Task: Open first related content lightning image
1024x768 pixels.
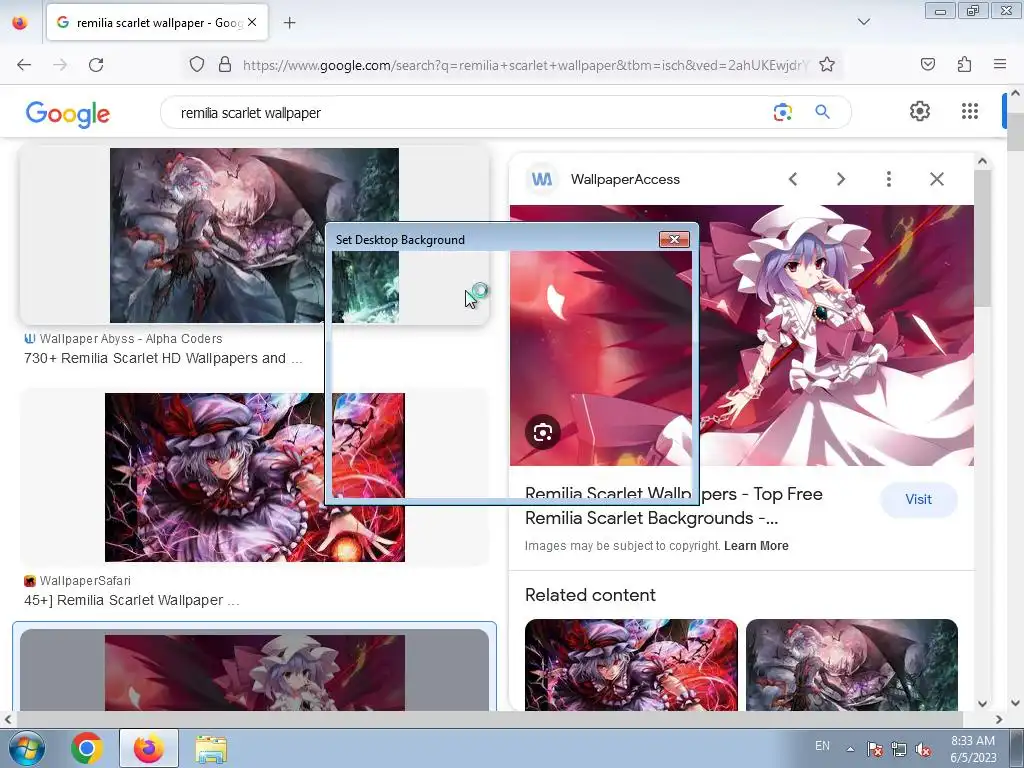Action: click(631, 665)
